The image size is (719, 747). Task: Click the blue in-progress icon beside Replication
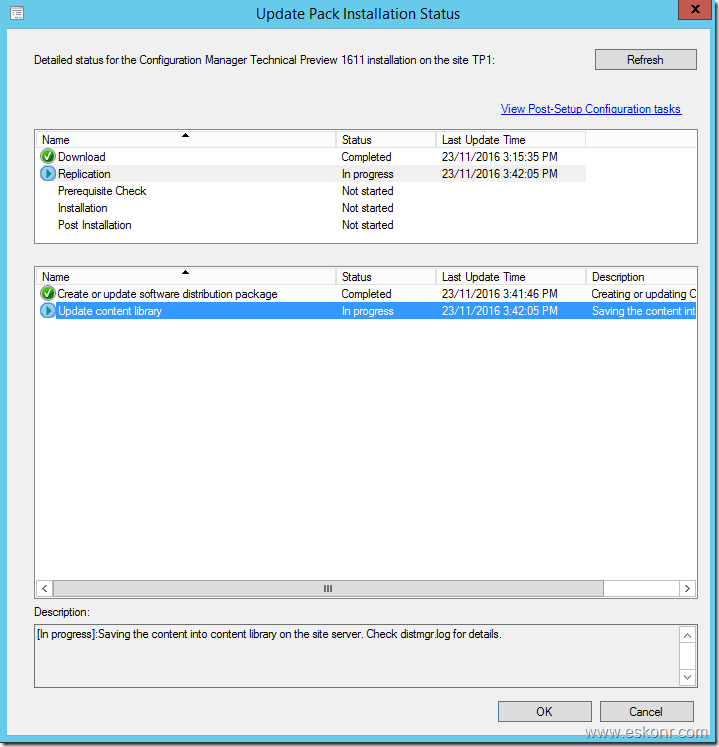pyautogui.click(x=48, y=173)
